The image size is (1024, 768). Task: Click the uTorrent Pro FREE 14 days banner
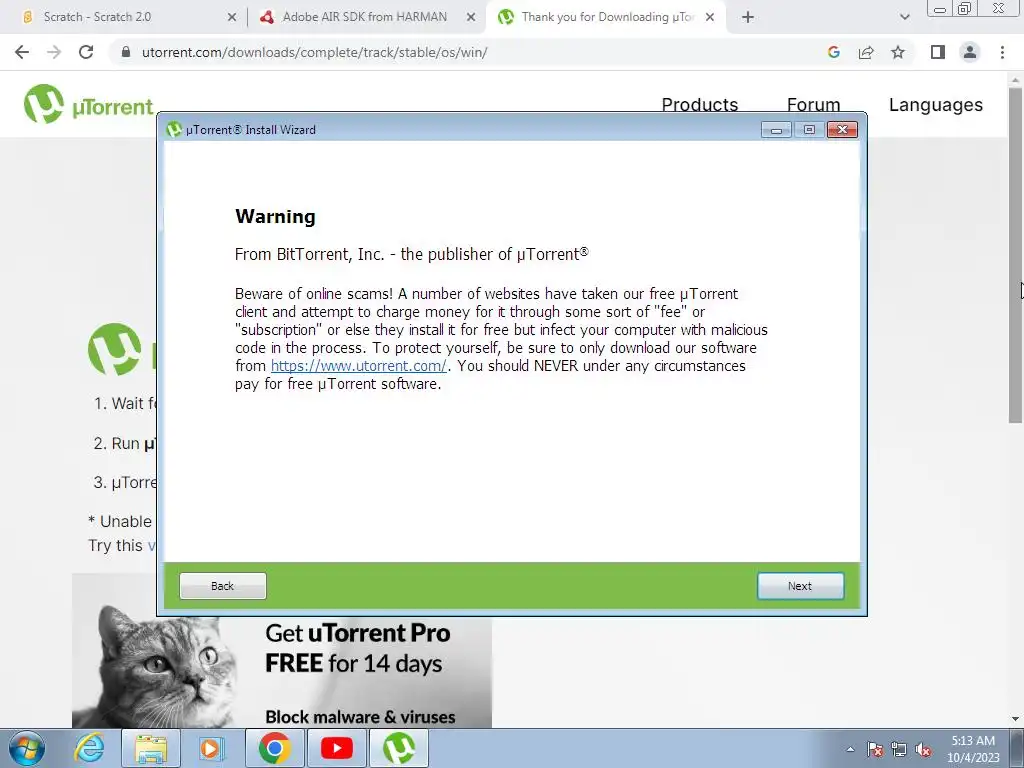[281, 673]
